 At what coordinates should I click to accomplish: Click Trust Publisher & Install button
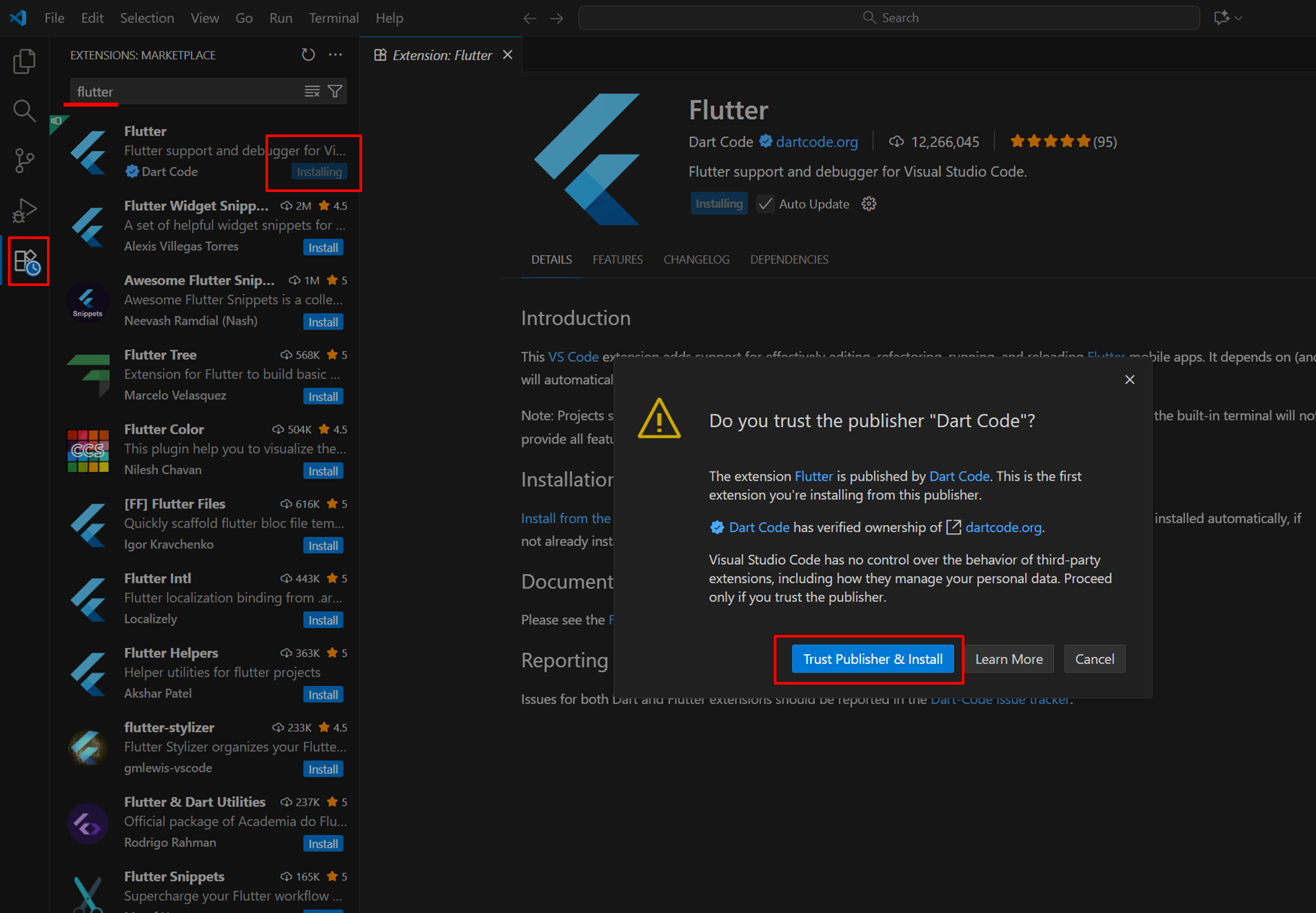coord(872,659)
